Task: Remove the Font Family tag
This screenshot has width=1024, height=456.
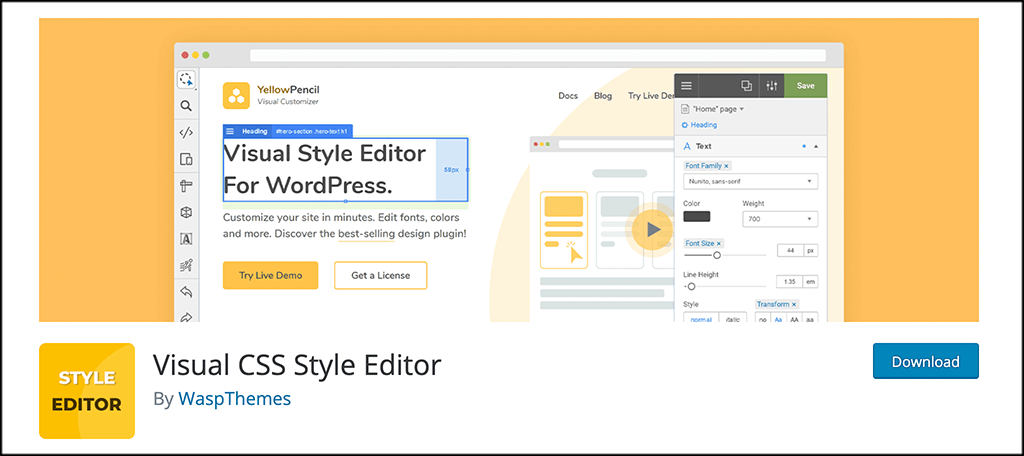Action: click(x=726, y=166)
